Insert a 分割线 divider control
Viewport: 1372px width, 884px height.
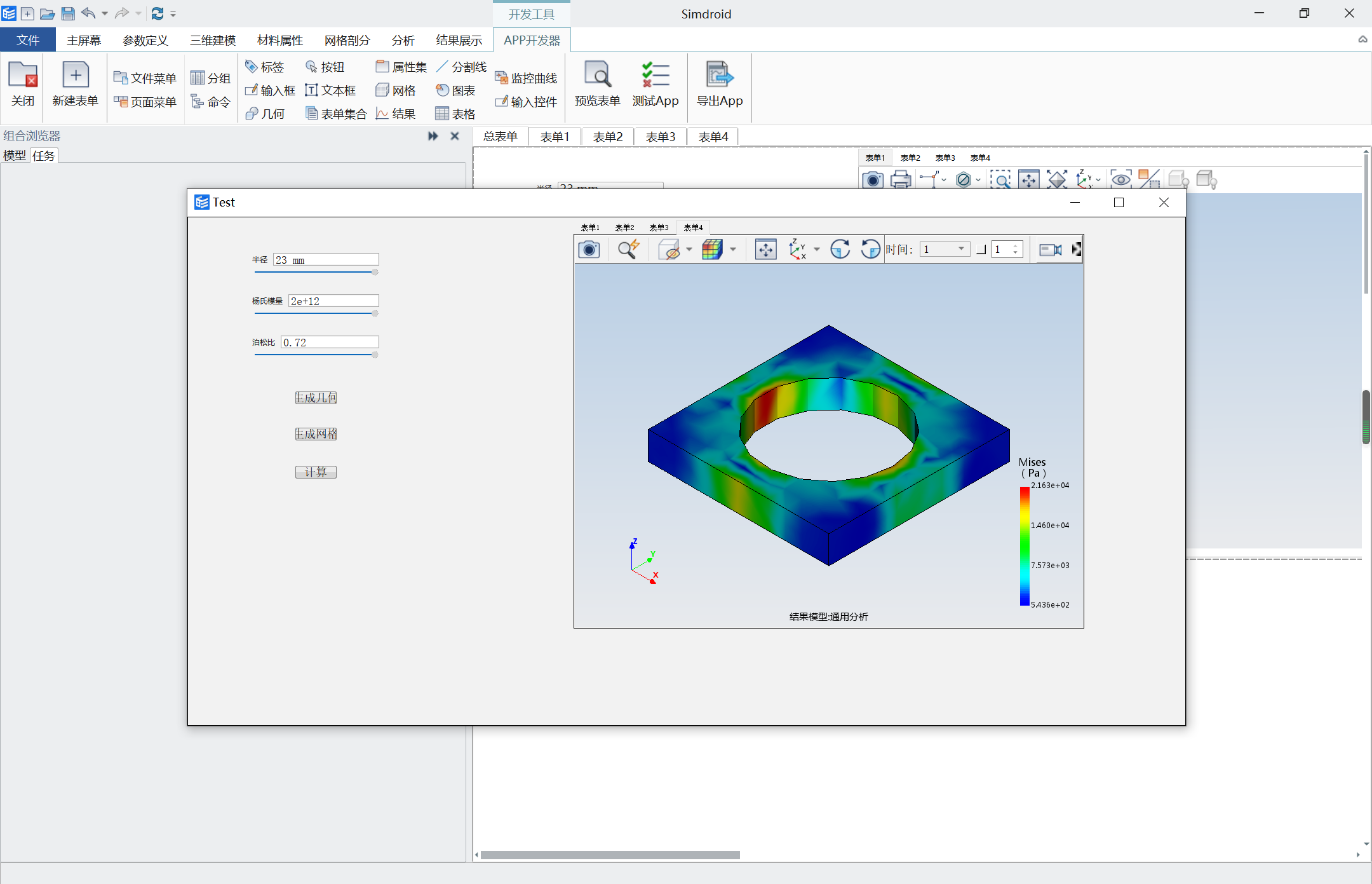point(461,67)
